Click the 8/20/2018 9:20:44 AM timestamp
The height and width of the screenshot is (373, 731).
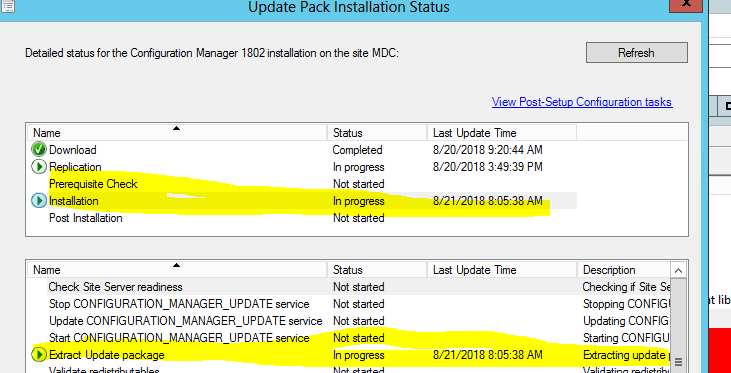coord(488,150)
